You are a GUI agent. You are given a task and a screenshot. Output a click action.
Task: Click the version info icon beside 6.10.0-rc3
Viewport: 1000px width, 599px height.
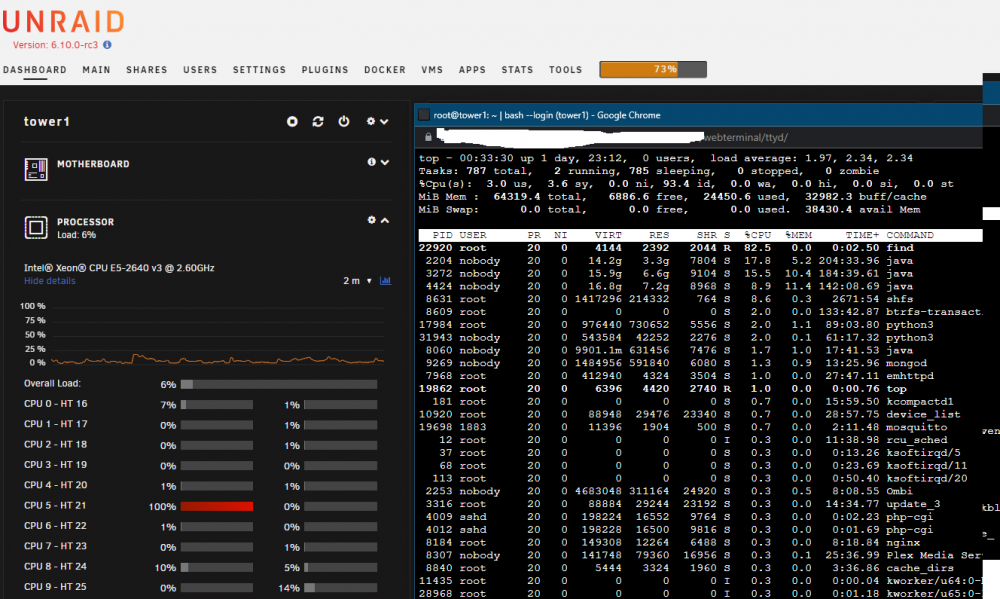click(x=107, y=45)
